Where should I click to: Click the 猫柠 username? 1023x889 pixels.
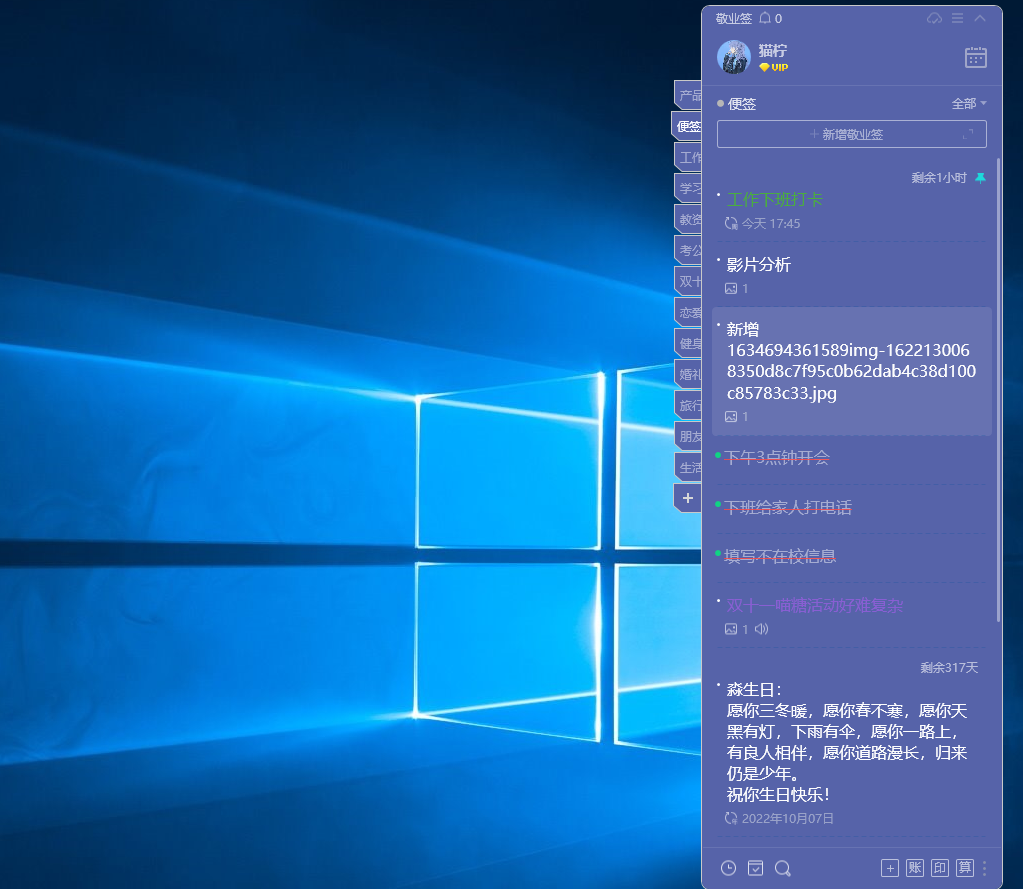[773, 51]
